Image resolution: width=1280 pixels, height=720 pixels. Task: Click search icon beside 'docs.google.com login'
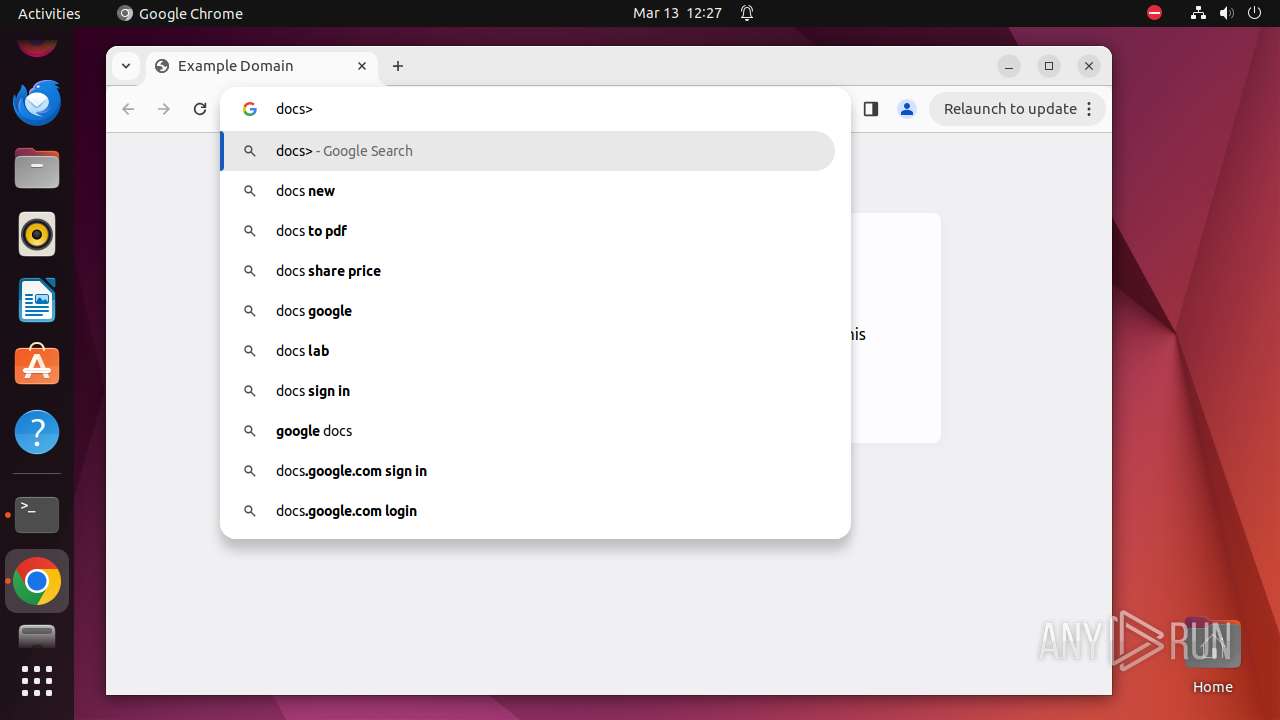250,511
